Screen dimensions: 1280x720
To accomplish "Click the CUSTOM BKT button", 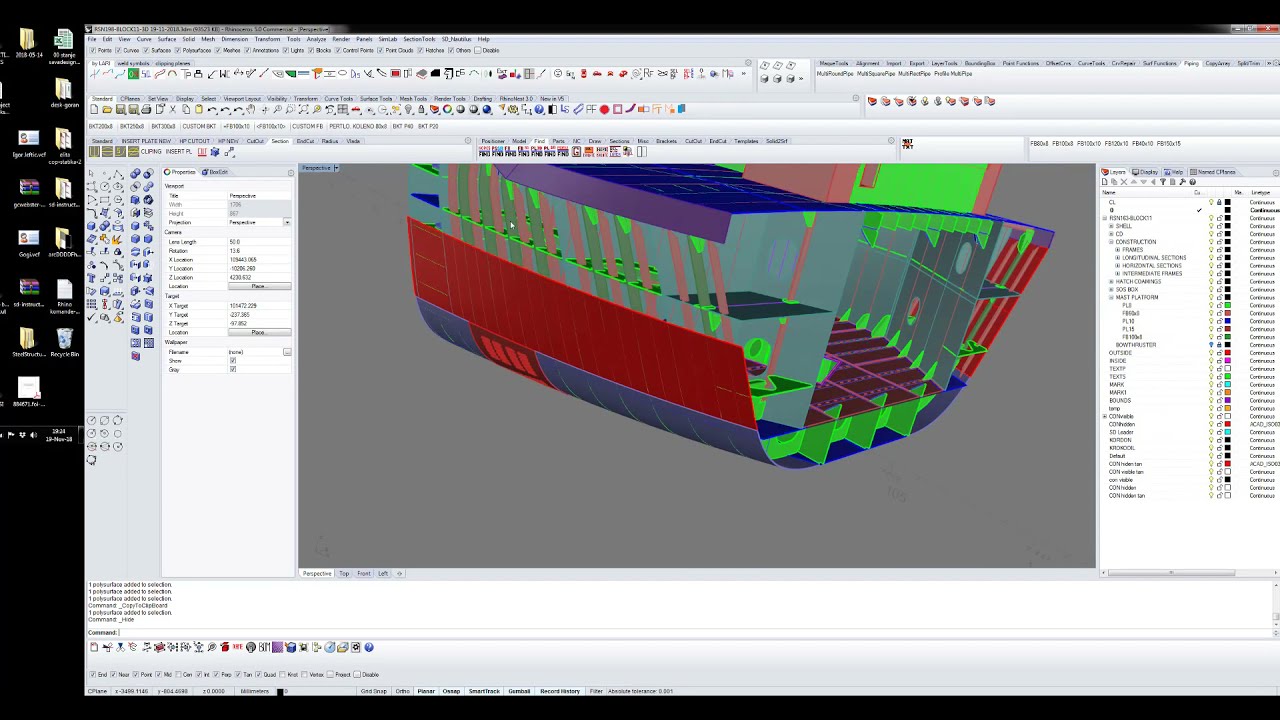I will coord(199,126).
